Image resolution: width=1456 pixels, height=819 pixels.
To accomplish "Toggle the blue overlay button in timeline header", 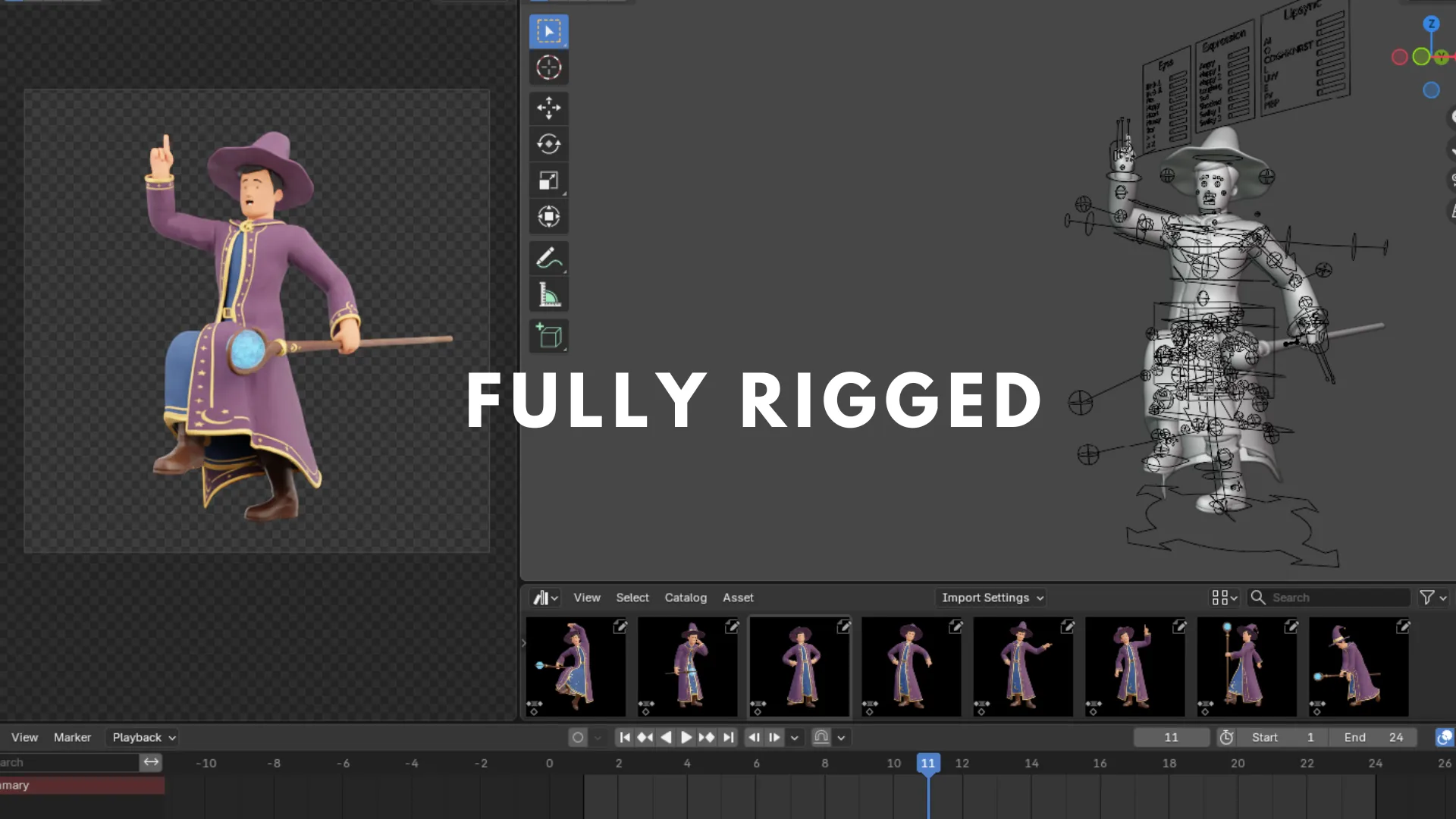I will (x=1445, y=737).
